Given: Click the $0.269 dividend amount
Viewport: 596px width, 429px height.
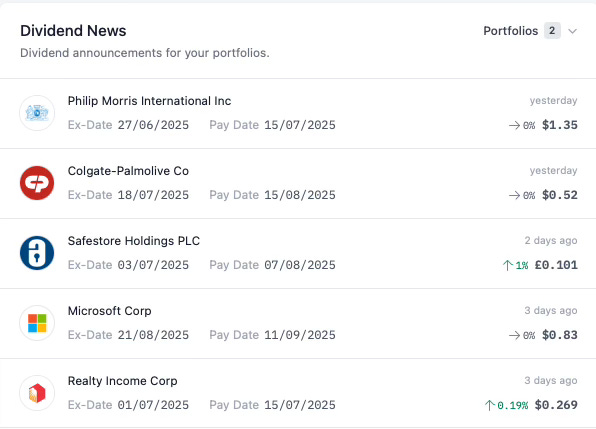Looking at the screenshot, I should 556,405.
